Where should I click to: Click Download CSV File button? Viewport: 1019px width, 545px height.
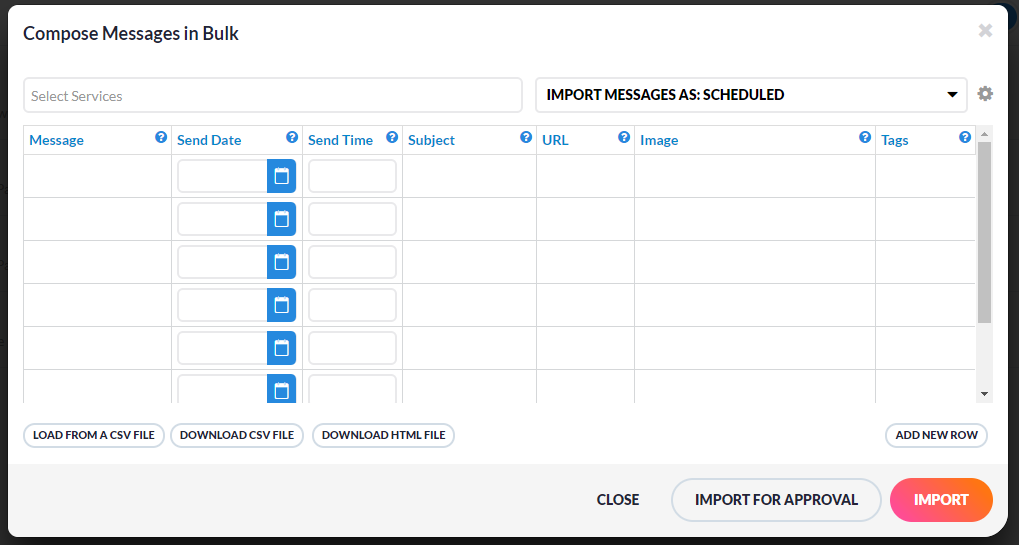click(x=237, y=435)
